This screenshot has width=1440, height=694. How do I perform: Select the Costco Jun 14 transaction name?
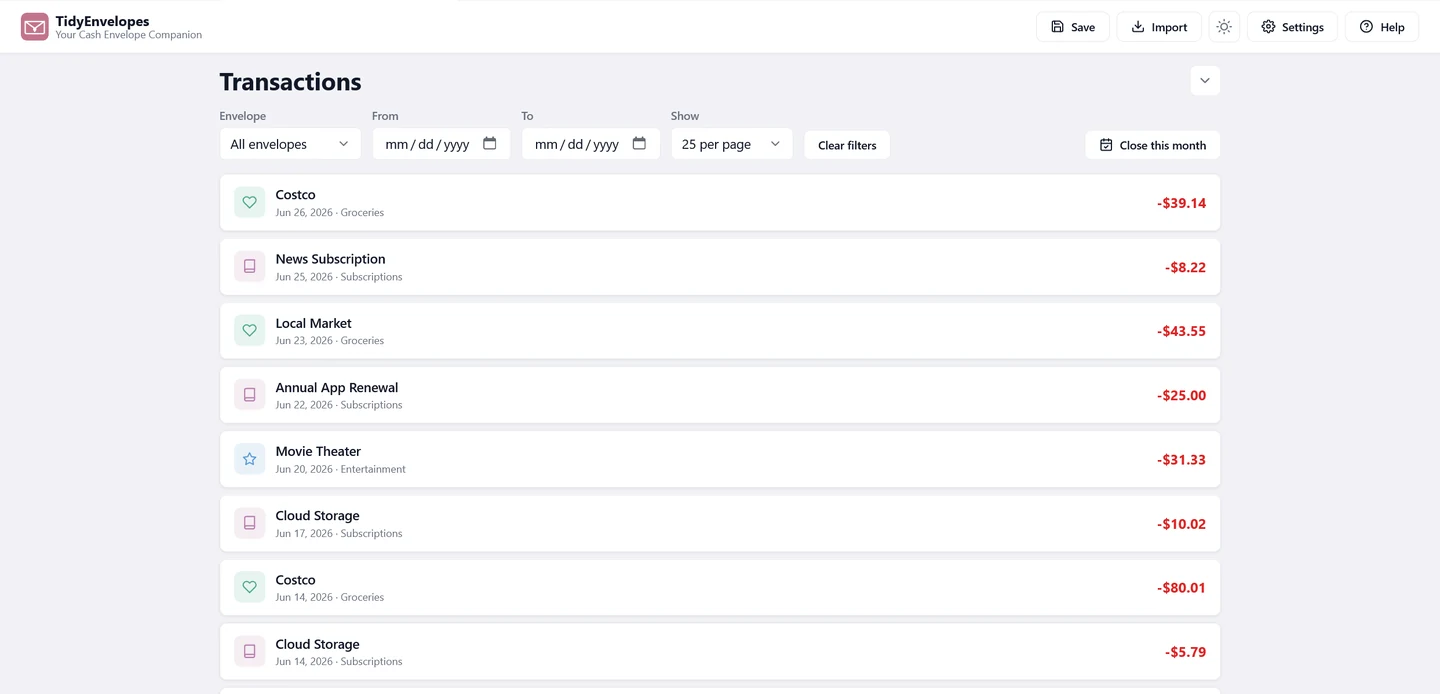click(295, 580)
